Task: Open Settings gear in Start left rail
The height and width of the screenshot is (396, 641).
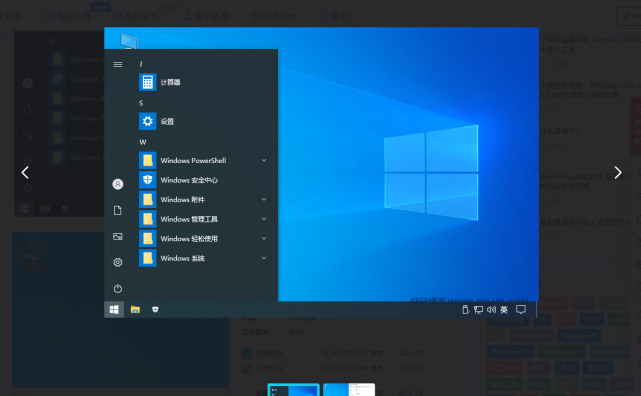Action: coord(118,262)
